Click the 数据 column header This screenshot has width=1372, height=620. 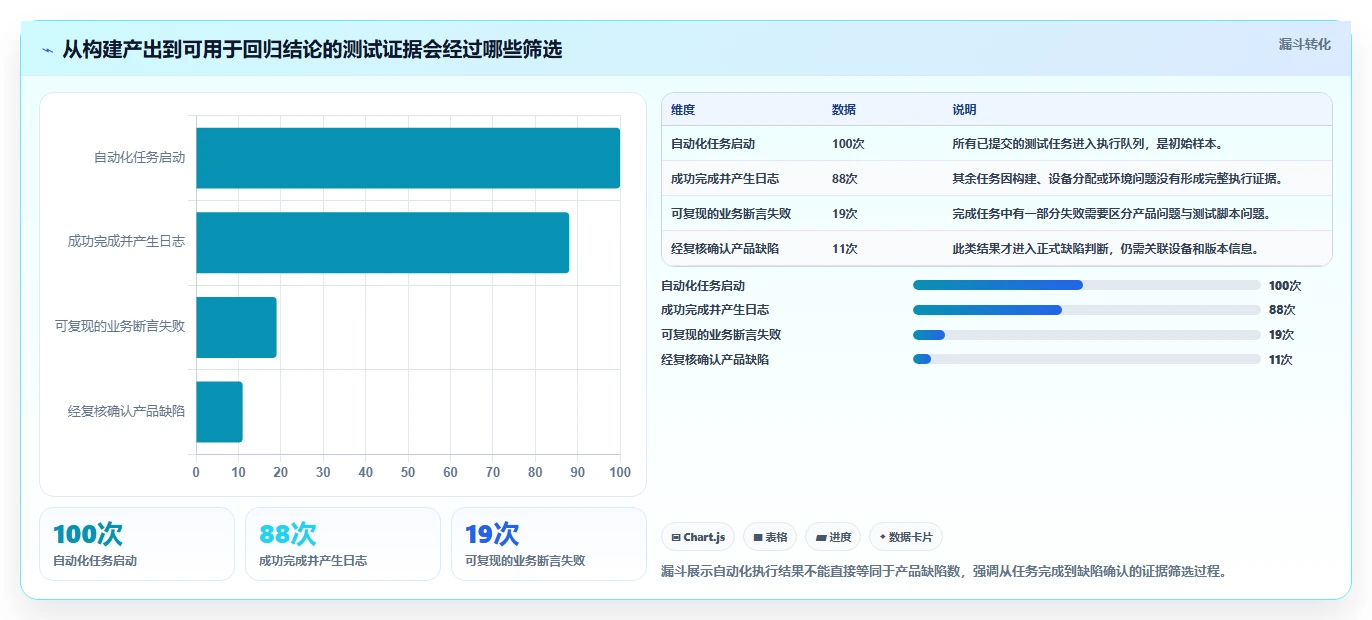click(844, 110)
